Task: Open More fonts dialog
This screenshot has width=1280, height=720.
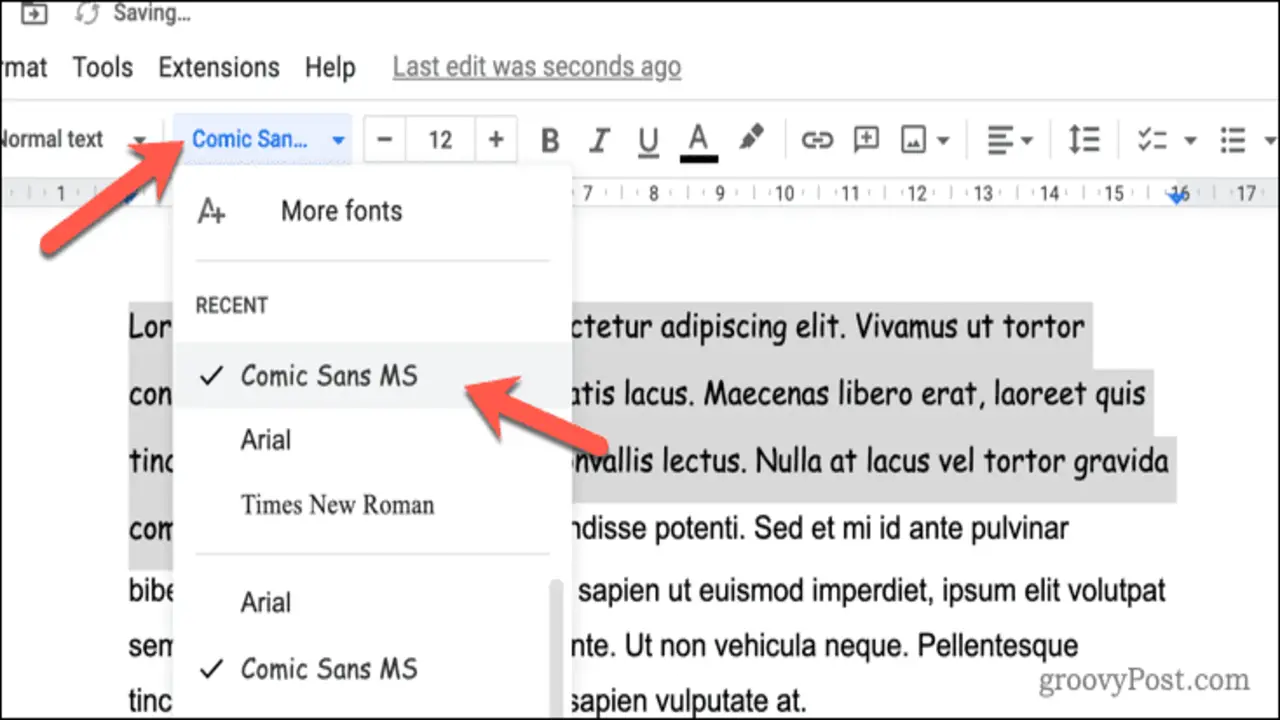Action: [x=372, y=211]
